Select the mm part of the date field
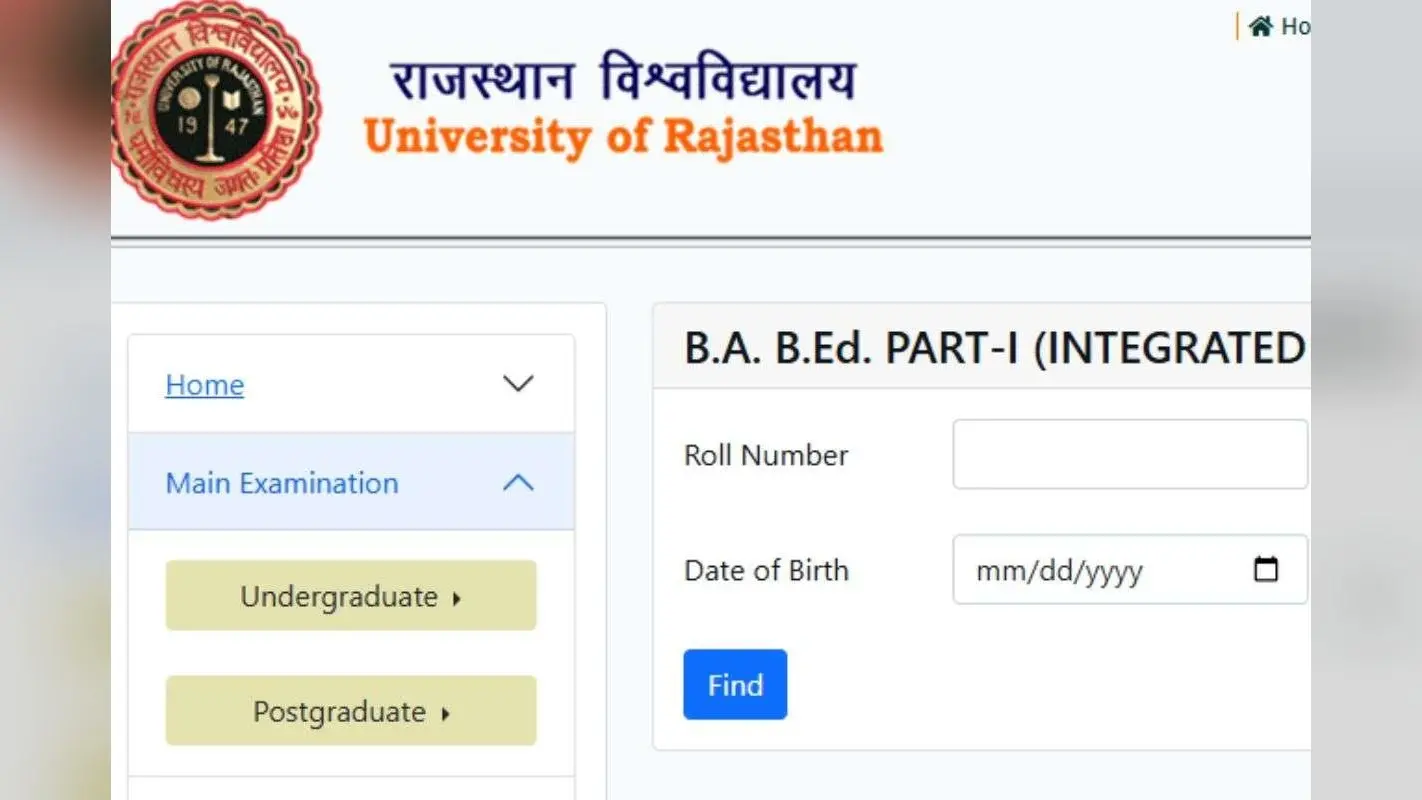The width and height of the screenshot is (1422, 800). (x=994, y=572)
